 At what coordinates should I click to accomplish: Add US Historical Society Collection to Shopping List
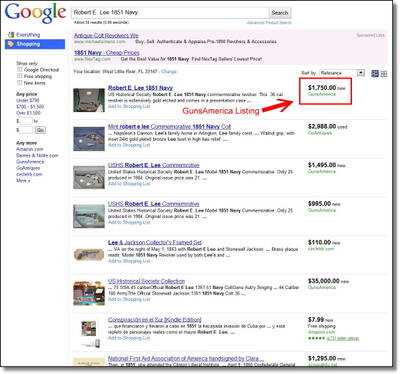(x=129, y=300)
